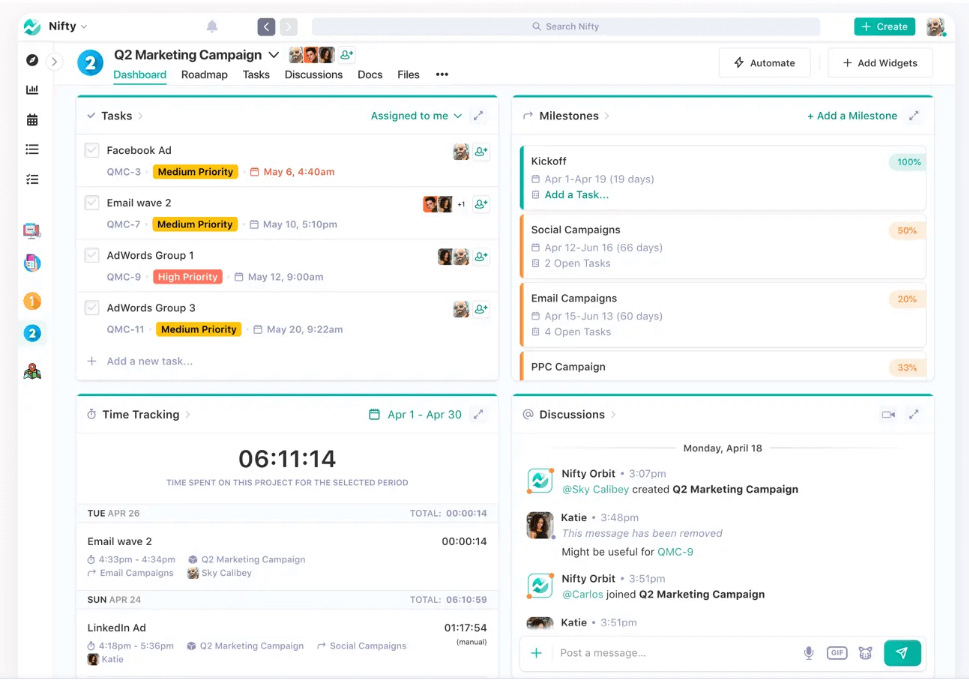Screen dimensions: 969x684
Task: Check off the AdWords Group 3 task
Action: click(x=92, y=308)
